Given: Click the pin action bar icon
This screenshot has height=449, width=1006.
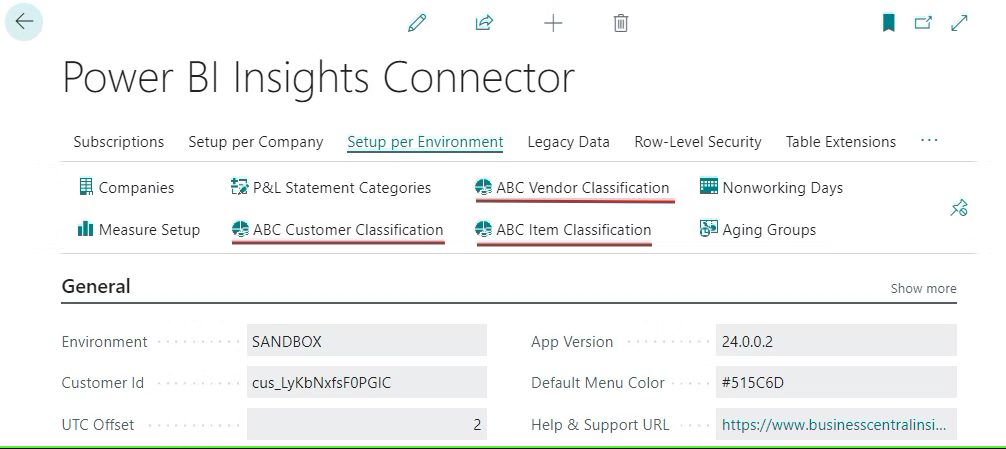Looking at the screenshot, I should click(x=958, y=208).
